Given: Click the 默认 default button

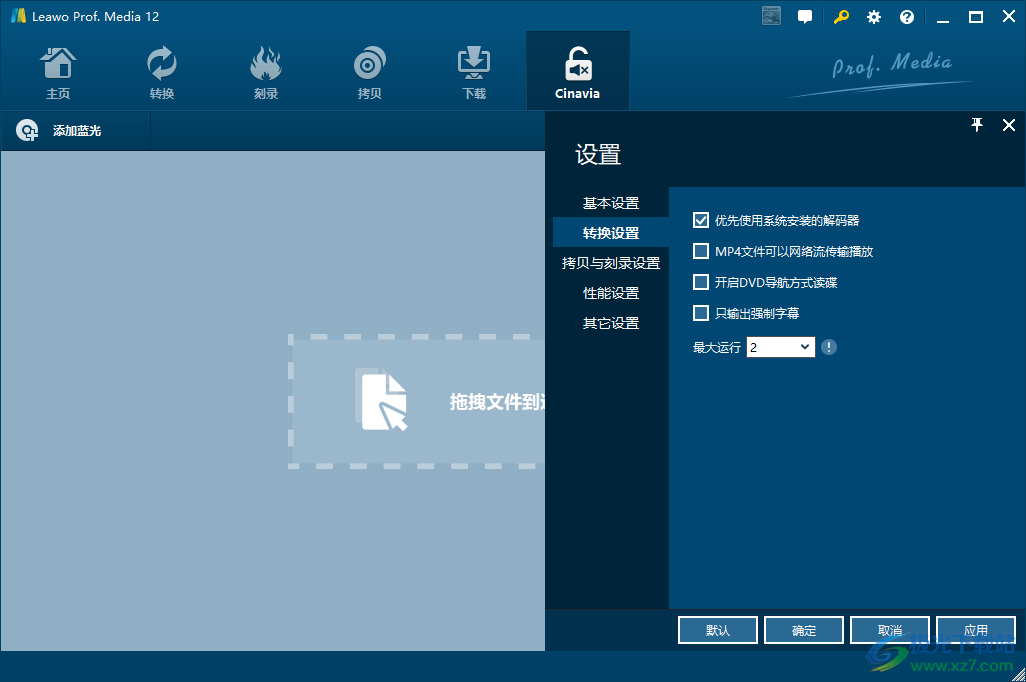Looking at the screenshot, I should point(718,630).
